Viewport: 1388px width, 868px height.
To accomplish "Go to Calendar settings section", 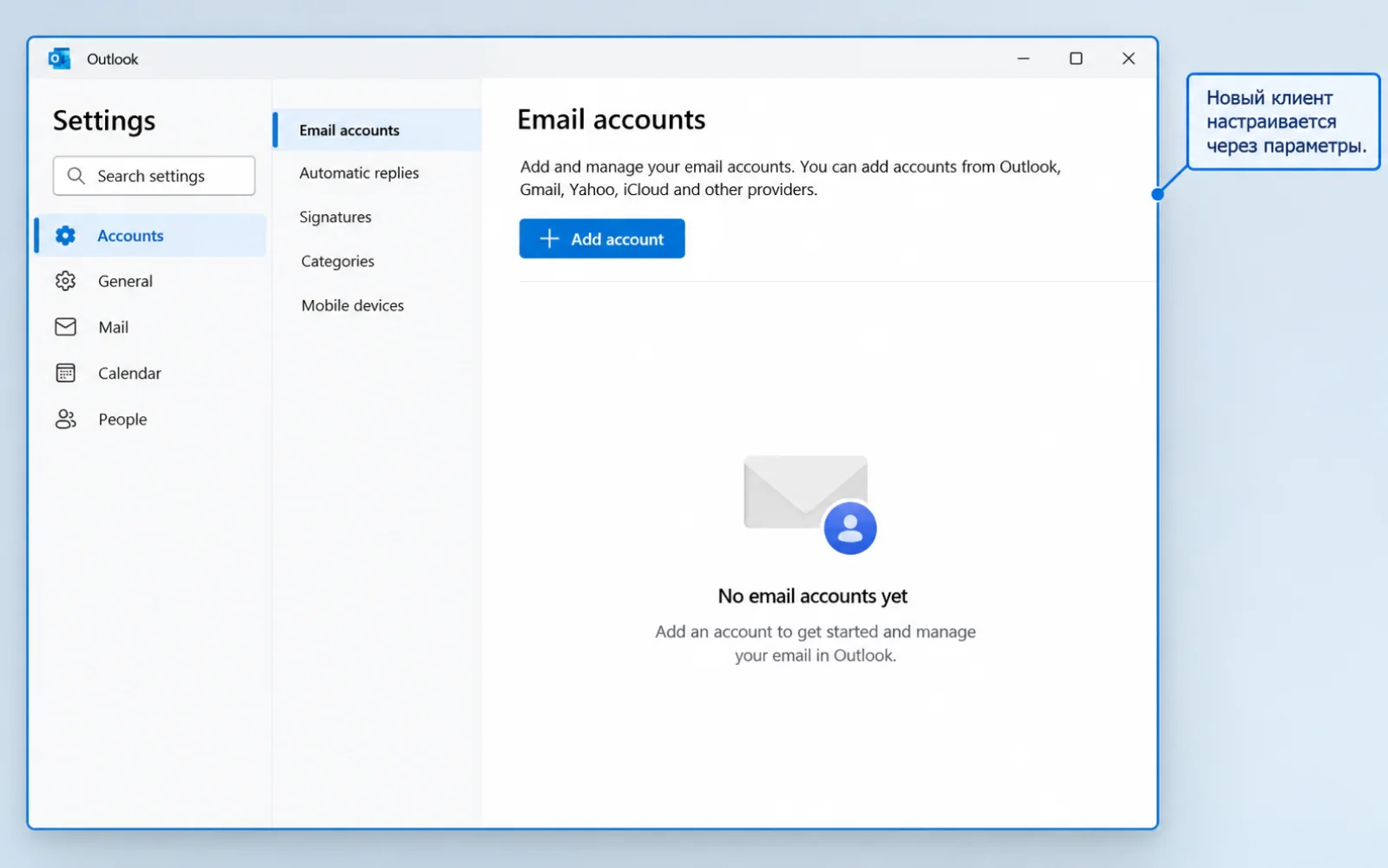I will (x=151, y=373).
